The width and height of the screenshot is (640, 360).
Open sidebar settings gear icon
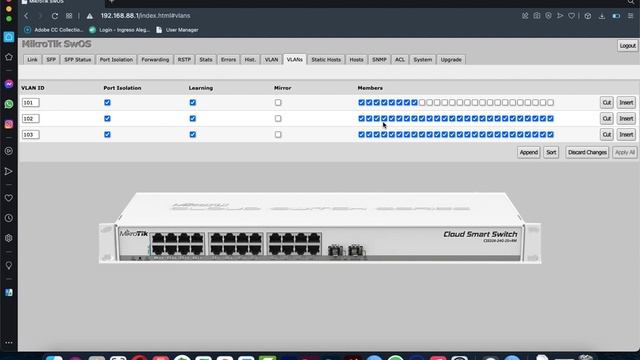(9, 238)
